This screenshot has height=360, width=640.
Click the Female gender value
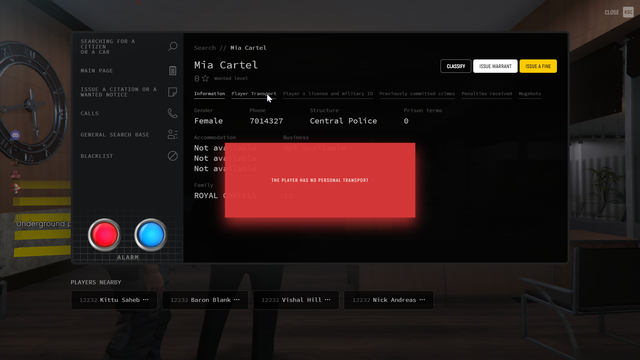click(x=208, y=121)
